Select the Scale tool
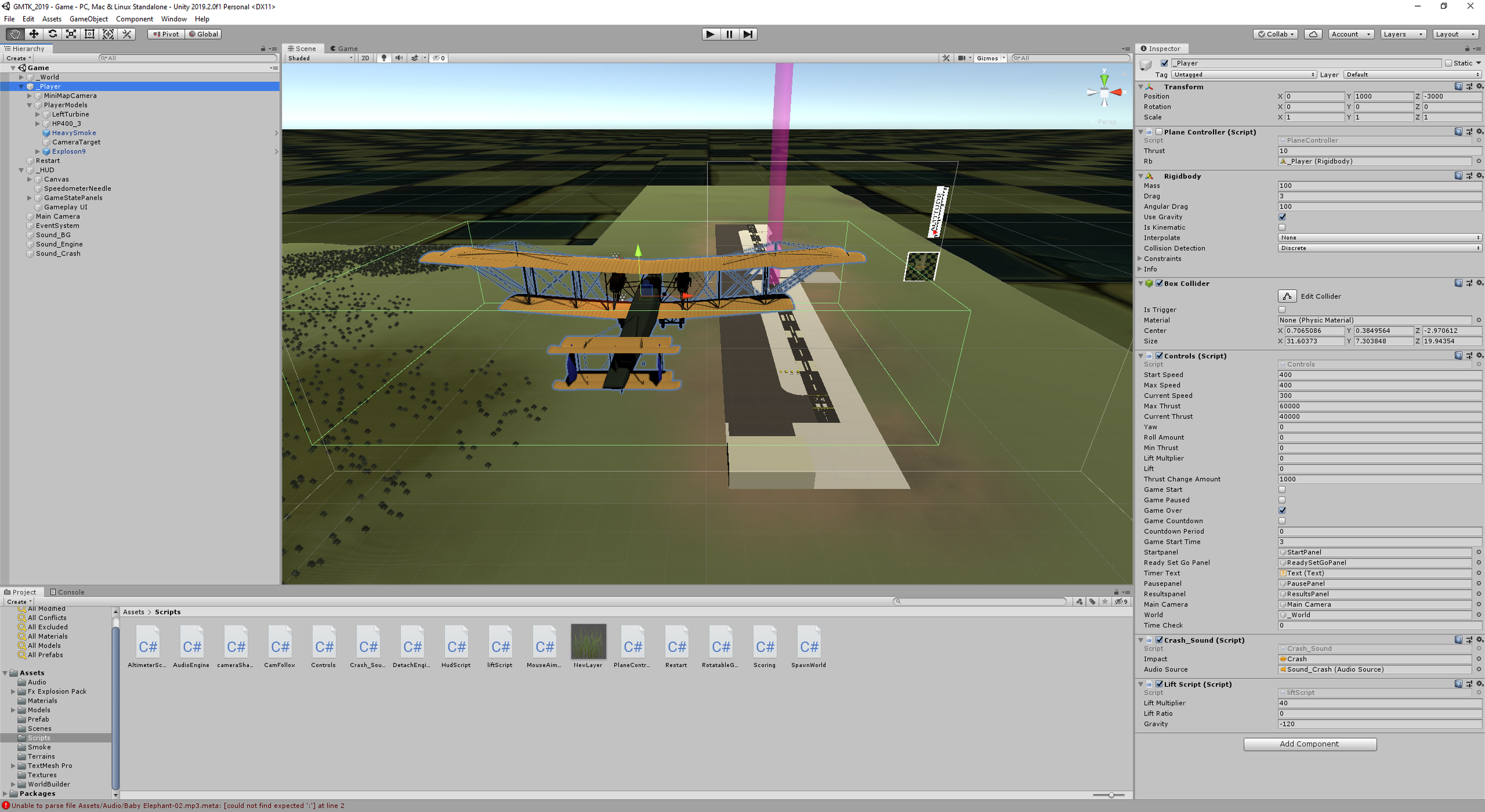This screenshot has height=812, width=1485. tap(71, 34)
